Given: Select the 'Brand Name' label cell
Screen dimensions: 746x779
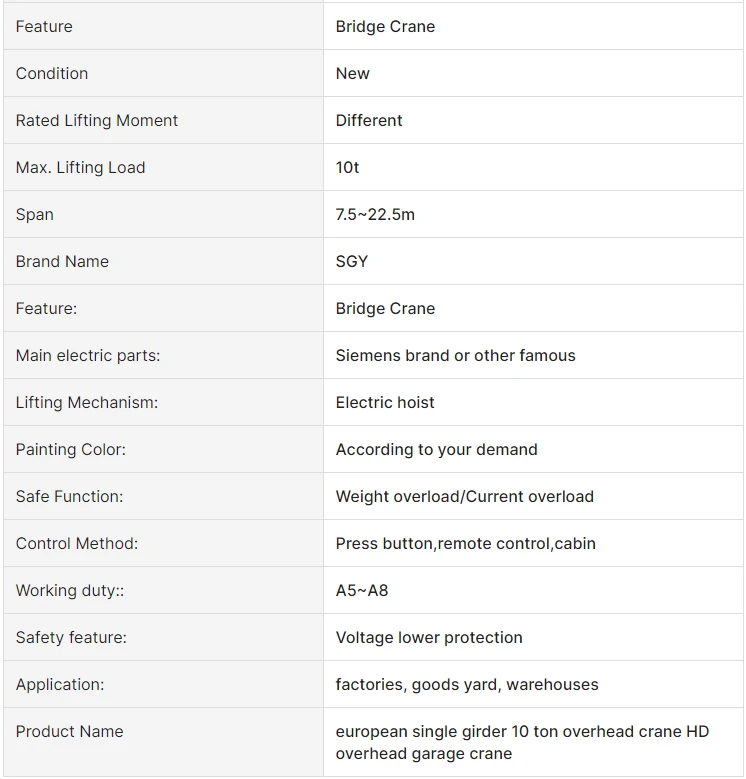Looking at the screenshot, I should (163, 261).
